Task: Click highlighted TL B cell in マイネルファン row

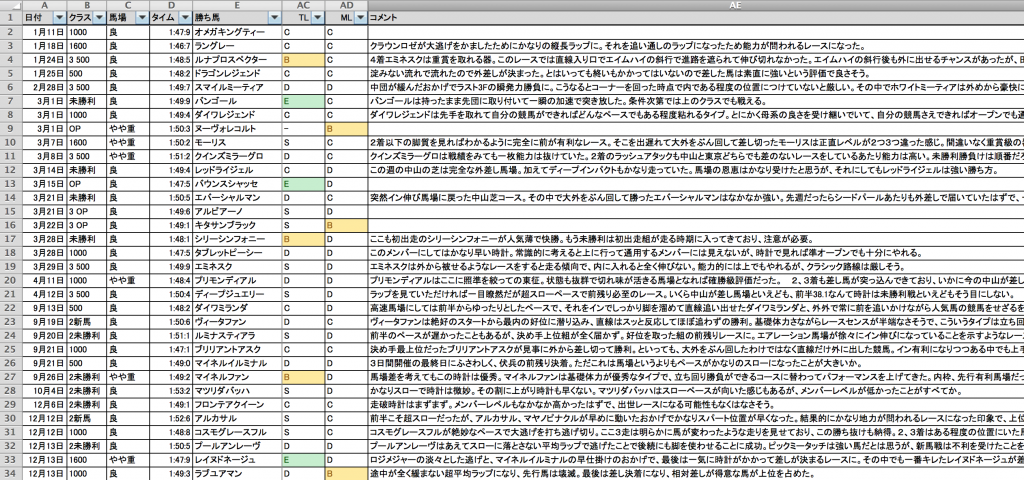Action: coord(304,377)
